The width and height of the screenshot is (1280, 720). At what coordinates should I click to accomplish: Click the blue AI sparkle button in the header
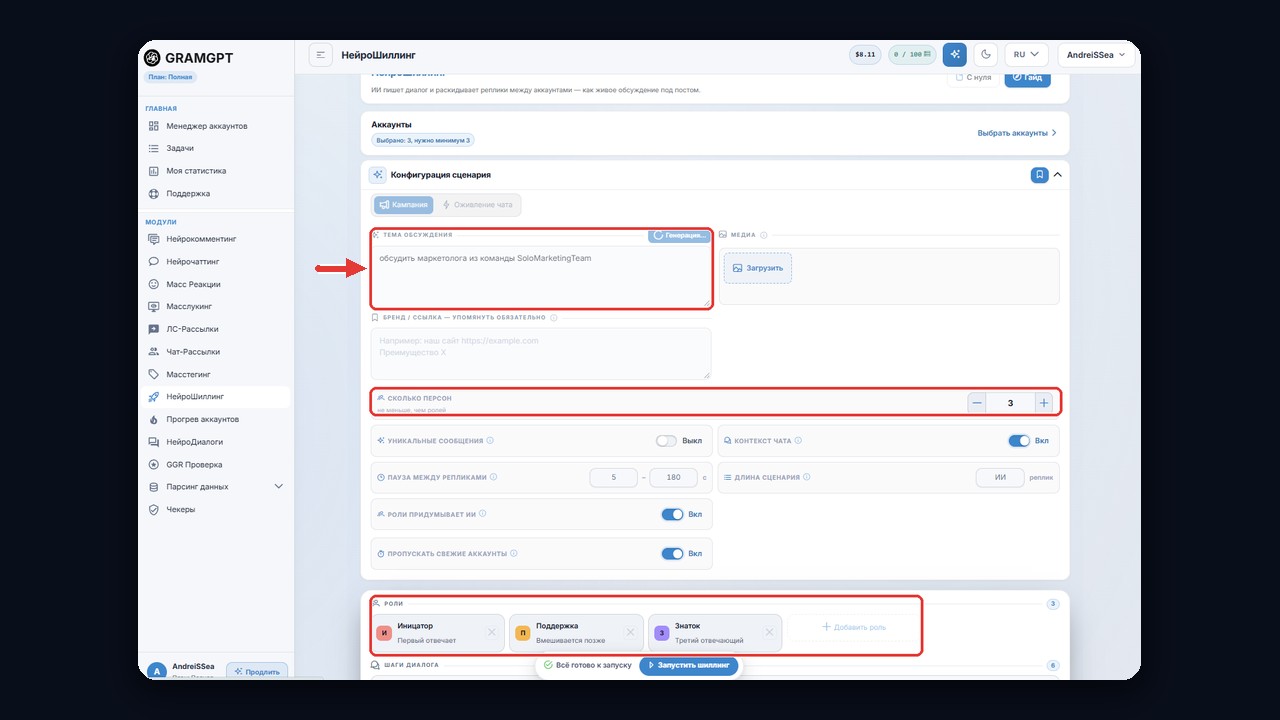tap(955, 55)
